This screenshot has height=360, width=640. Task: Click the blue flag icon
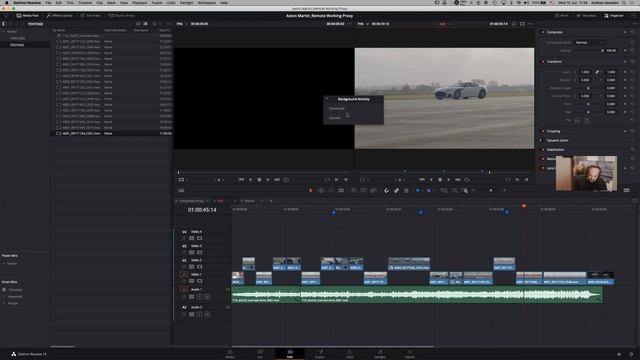coord(418,190)
